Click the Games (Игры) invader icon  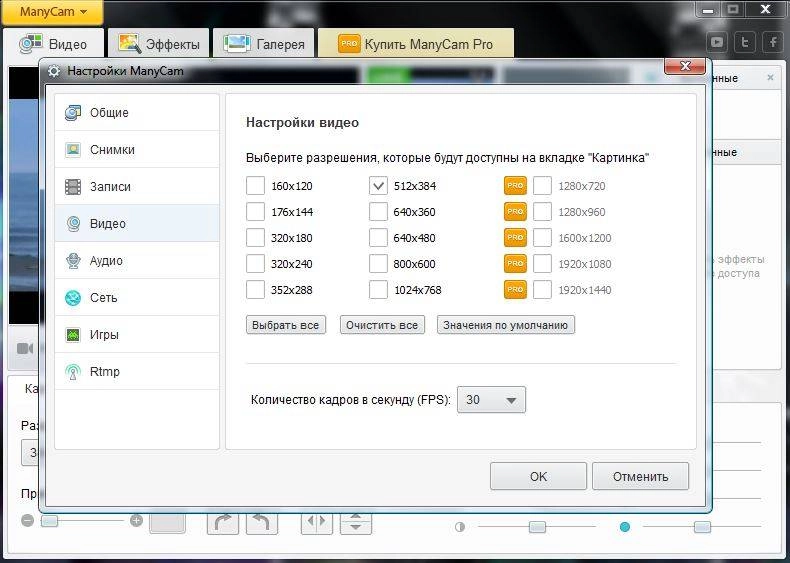click(x=73, y=334)
